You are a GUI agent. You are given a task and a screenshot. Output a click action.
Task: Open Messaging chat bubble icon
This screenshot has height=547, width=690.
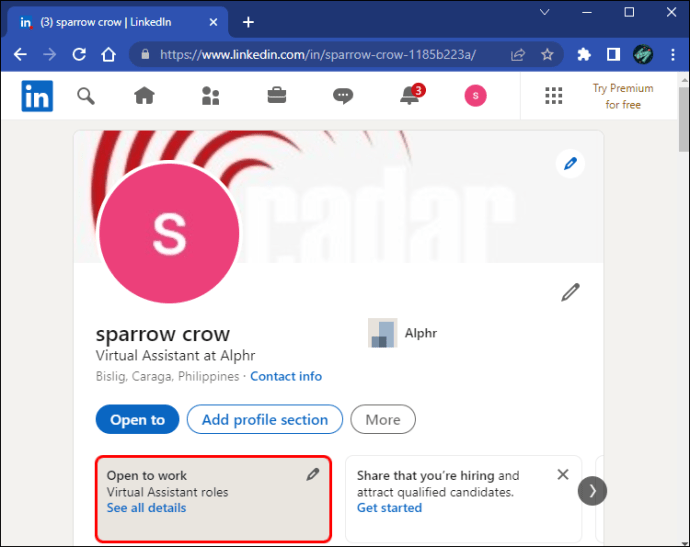[x=343, y=95]
